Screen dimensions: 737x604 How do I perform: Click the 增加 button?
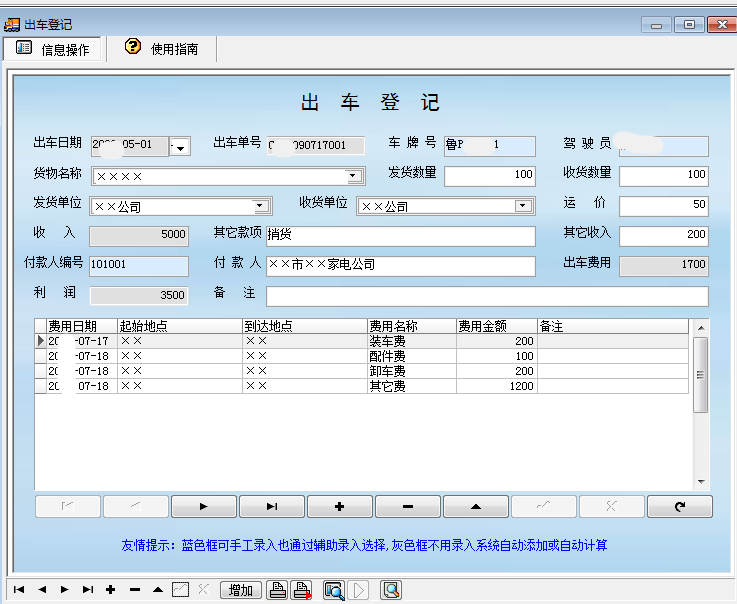[241, 590]
